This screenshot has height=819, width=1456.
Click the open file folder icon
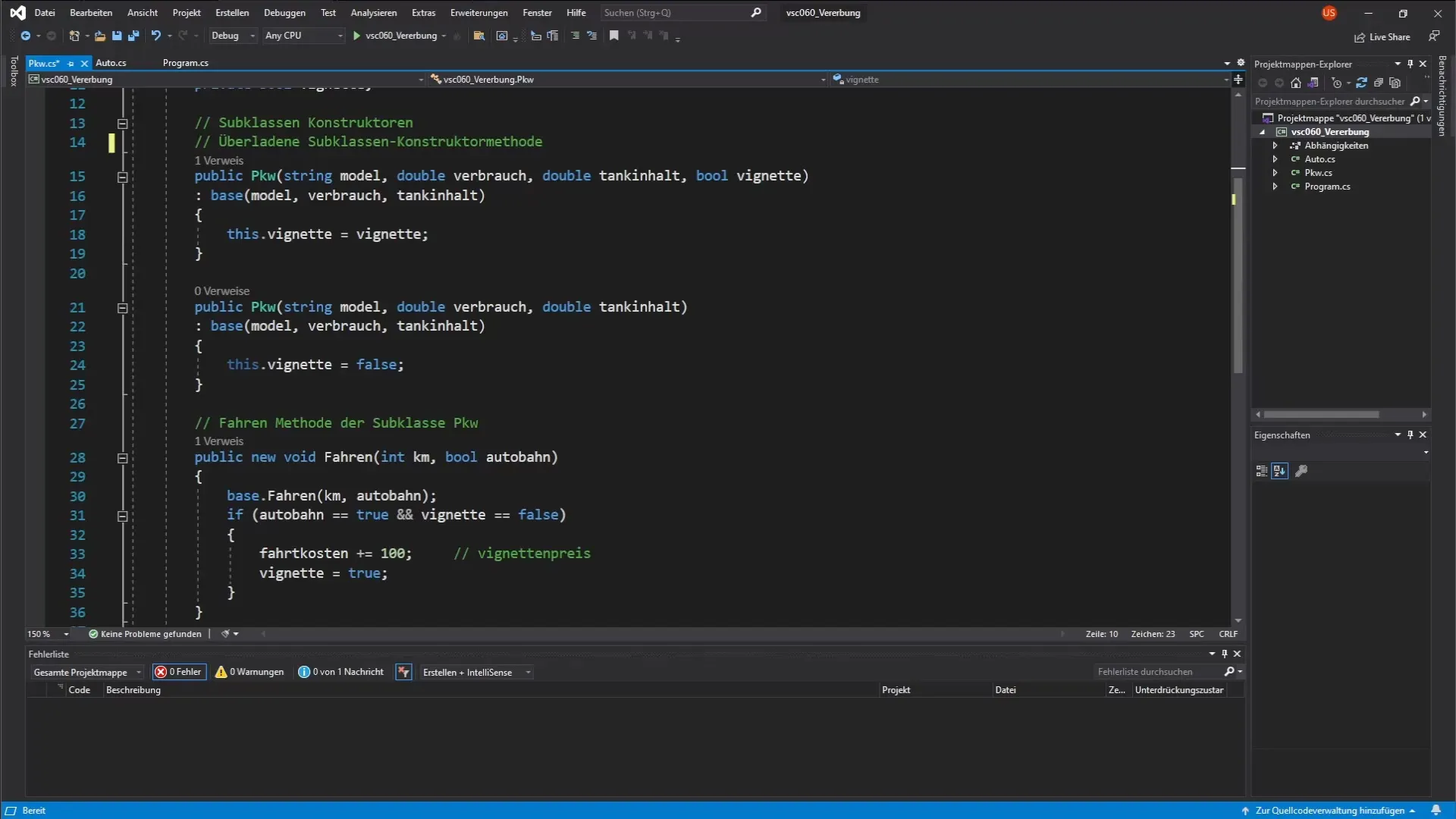coord(99,36)
